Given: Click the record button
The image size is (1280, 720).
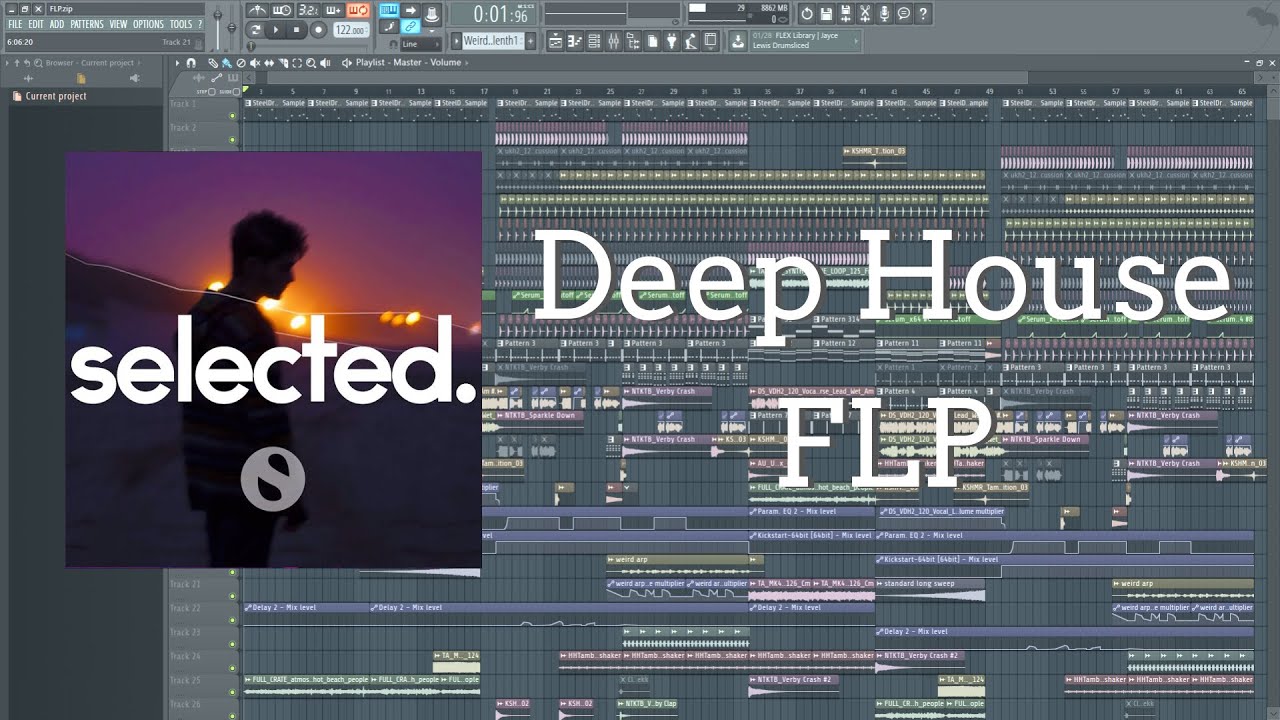Looking at the screenshot, I should 318,29.
